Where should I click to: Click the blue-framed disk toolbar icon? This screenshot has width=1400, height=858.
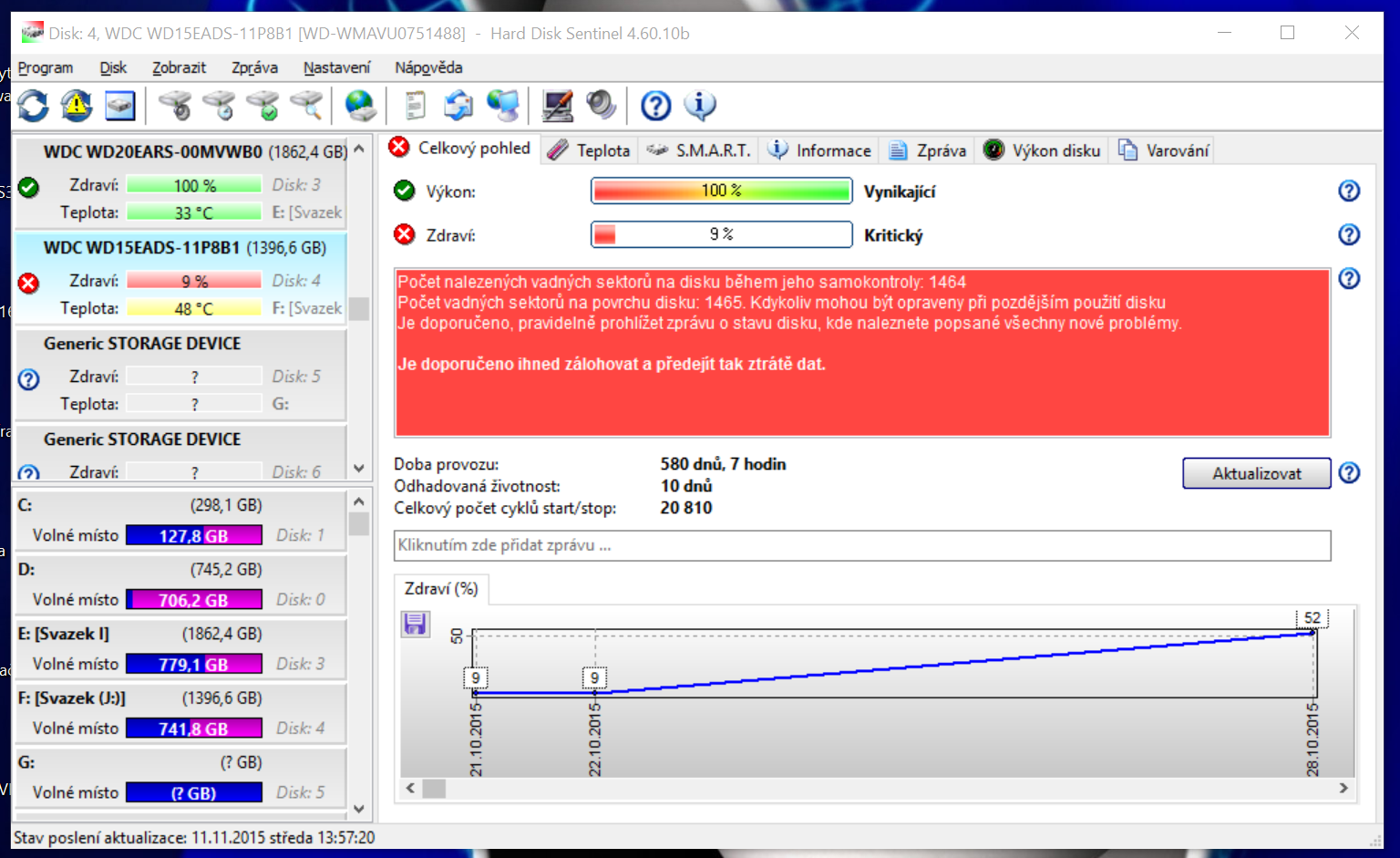(x=120, y=106)
